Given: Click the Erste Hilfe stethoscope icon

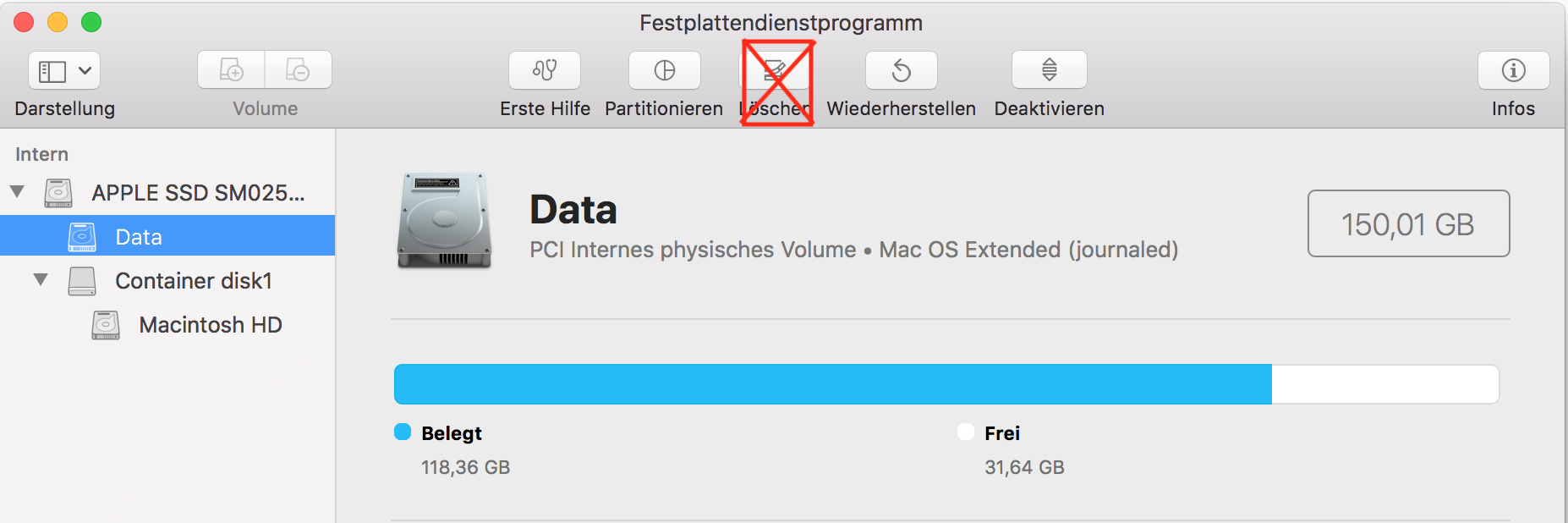Looking at the screenshot, I should 545,70.
